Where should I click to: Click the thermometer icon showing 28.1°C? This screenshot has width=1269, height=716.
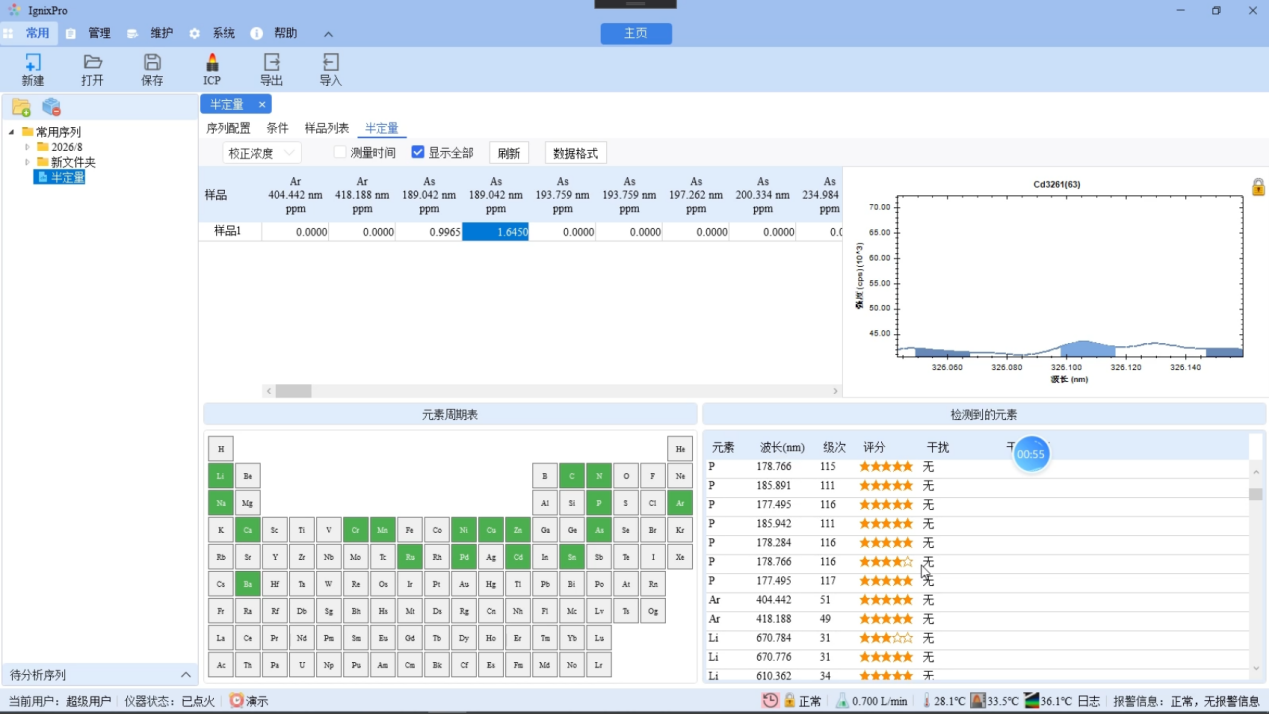[x=926, y=701]
